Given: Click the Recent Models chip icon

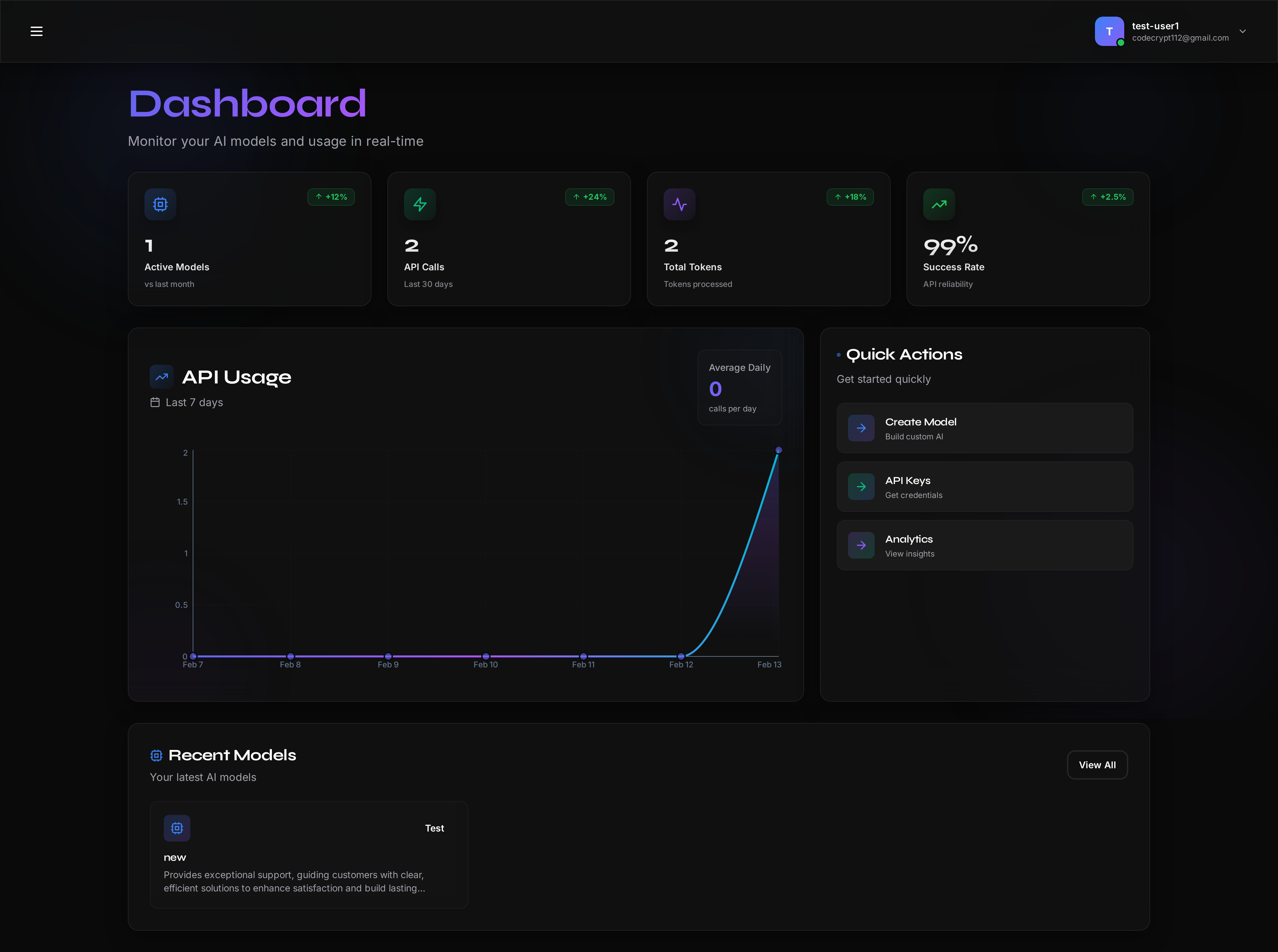Looking at the screenshot, I should tap(156, 755).
